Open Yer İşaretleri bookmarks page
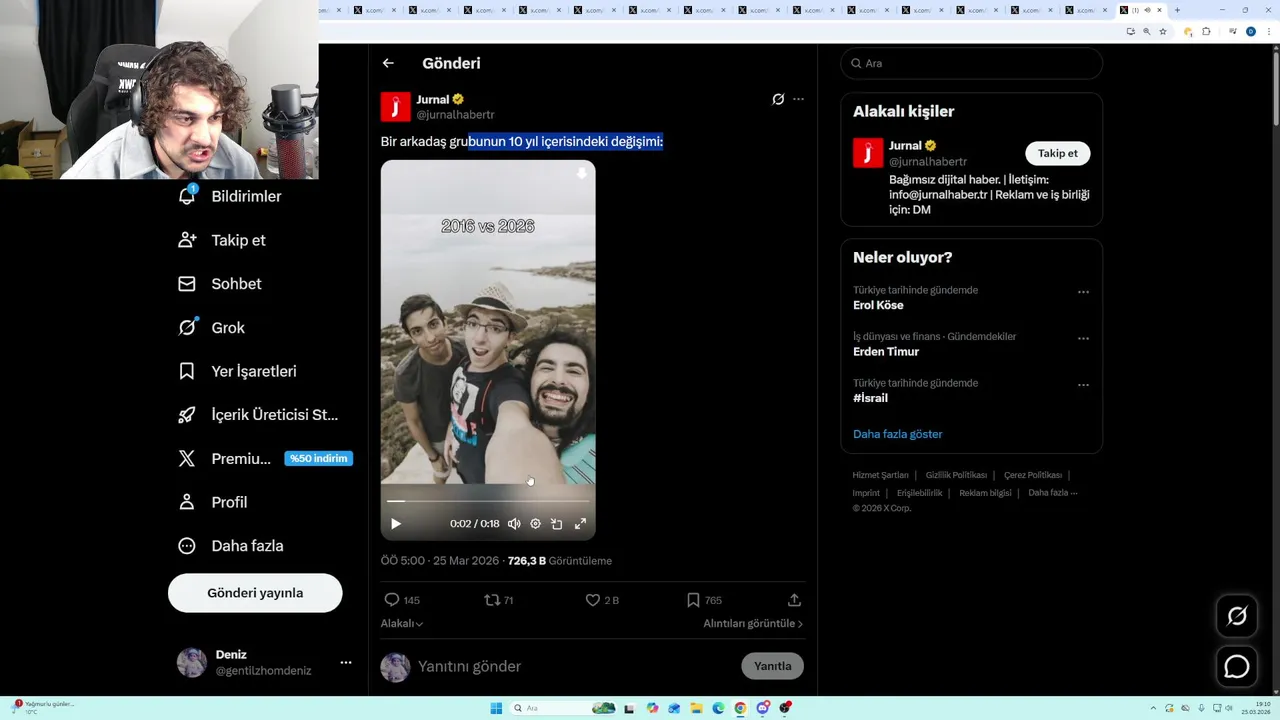 click(237, 371)
